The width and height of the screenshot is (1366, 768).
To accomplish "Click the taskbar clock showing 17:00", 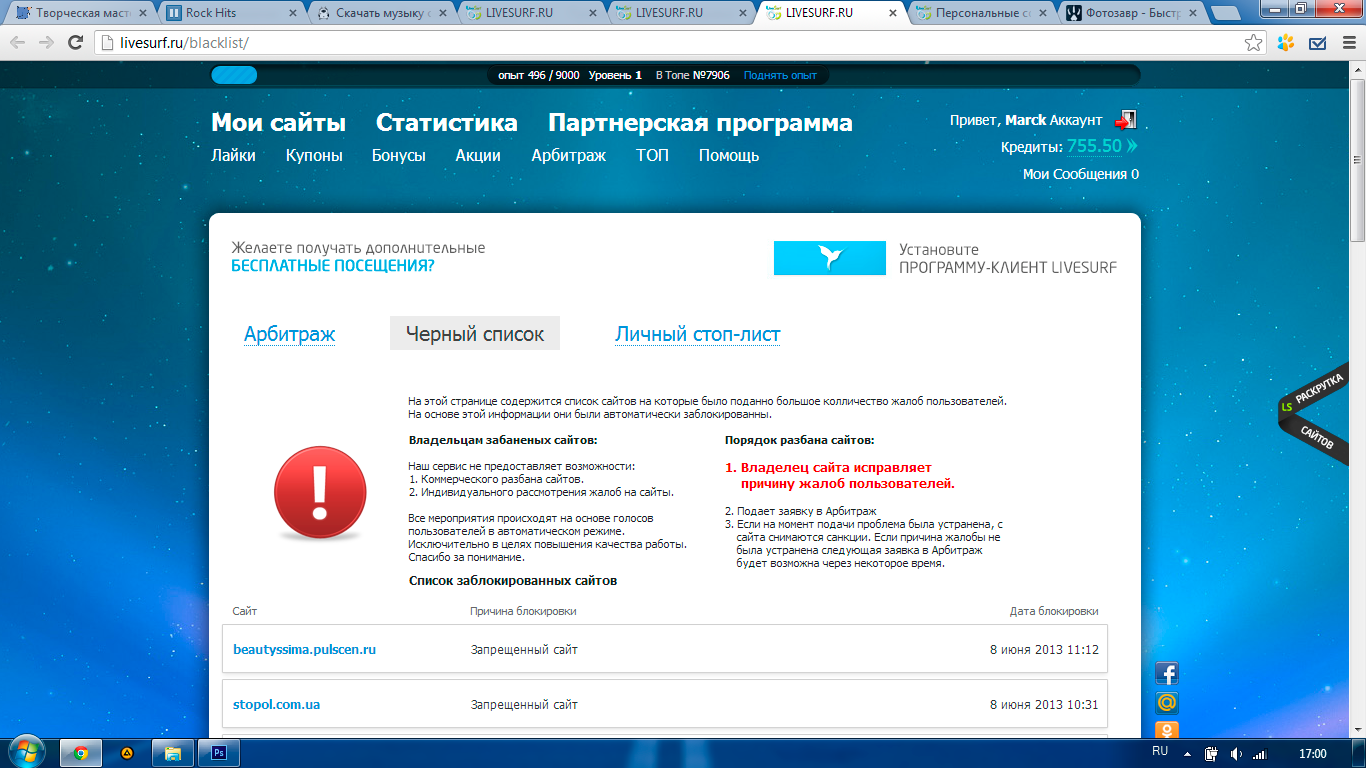I will pyautogui.click(x=1312, y=753).
